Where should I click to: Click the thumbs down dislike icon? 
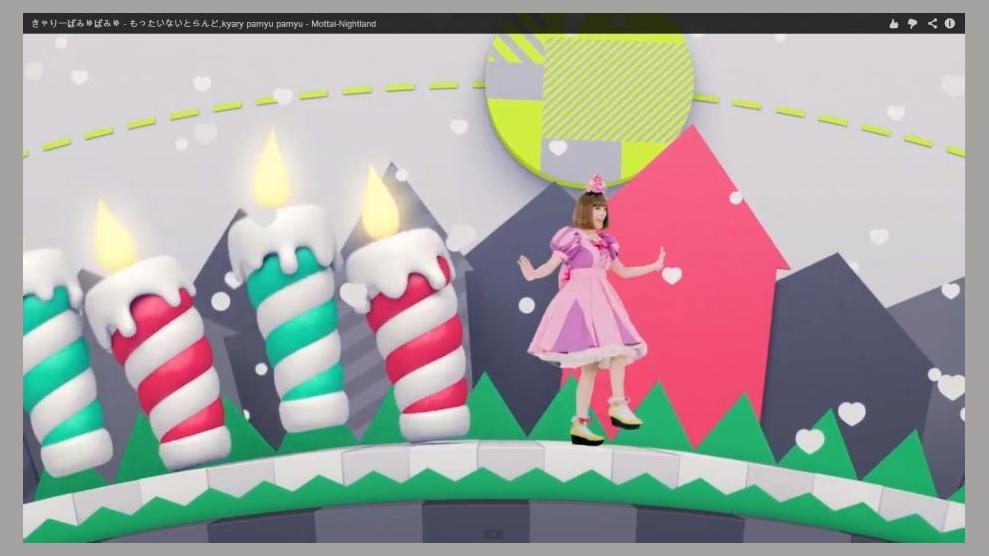(912, 24)
